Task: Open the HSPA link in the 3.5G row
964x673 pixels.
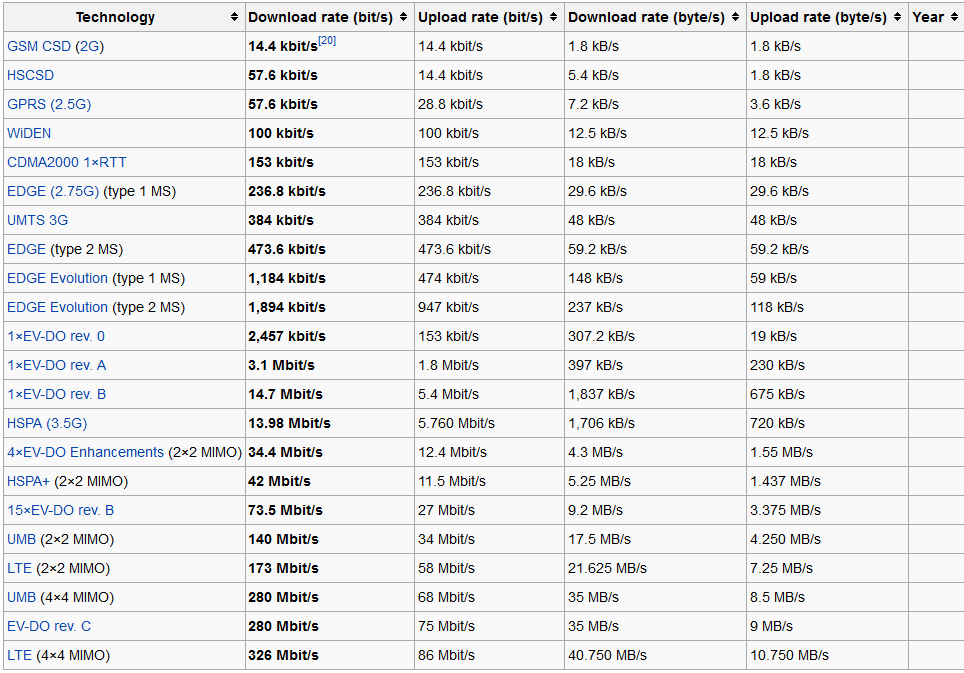Action: pyautogui.click(x=47, y=423)
